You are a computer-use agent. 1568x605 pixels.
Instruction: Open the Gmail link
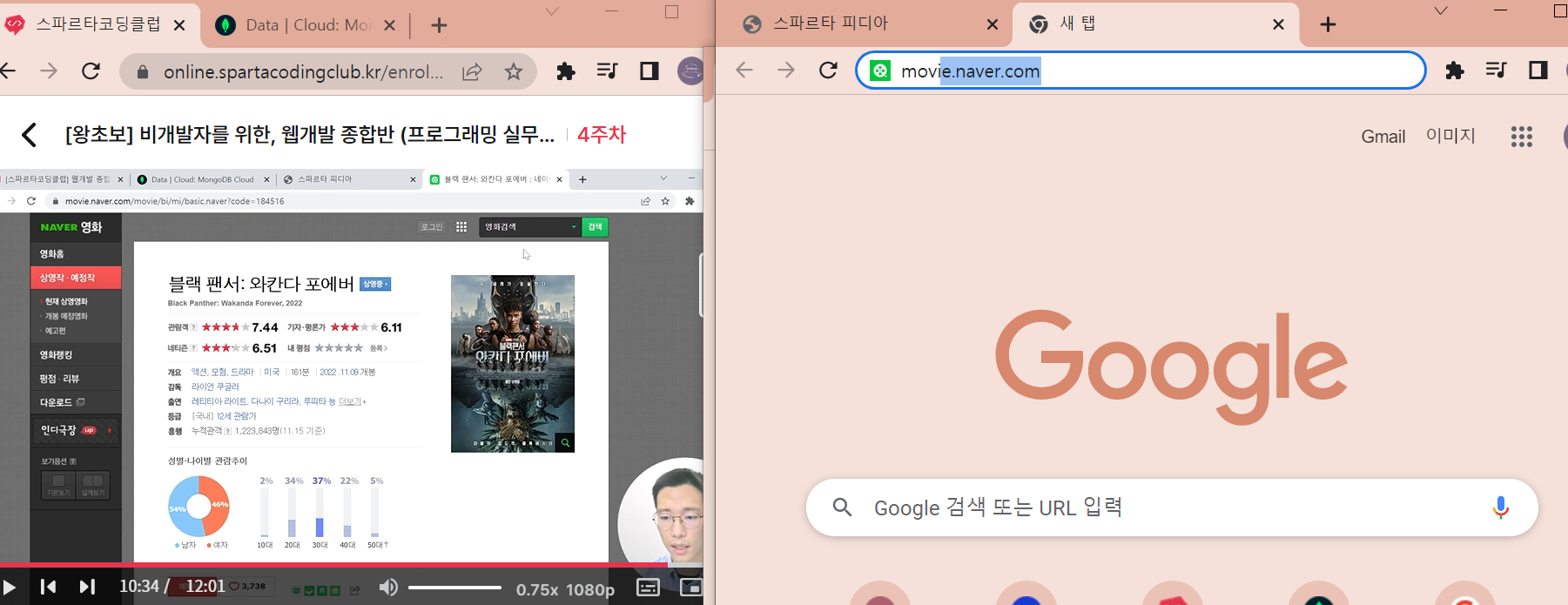pos(1383,137)
